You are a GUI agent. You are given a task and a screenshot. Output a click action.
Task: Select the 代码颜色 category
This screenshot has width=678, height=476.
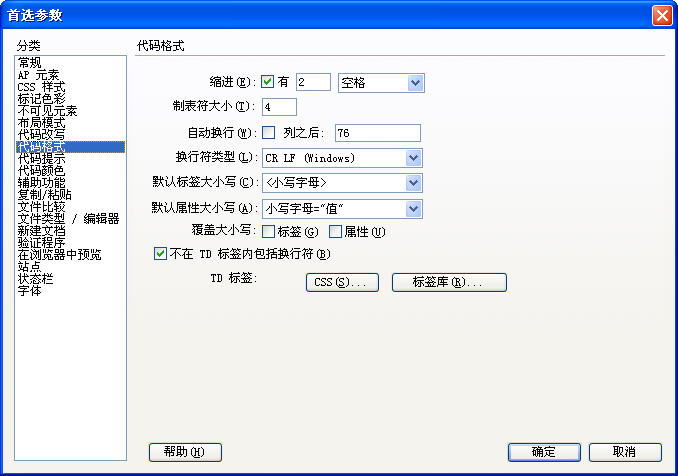point(42,171)
